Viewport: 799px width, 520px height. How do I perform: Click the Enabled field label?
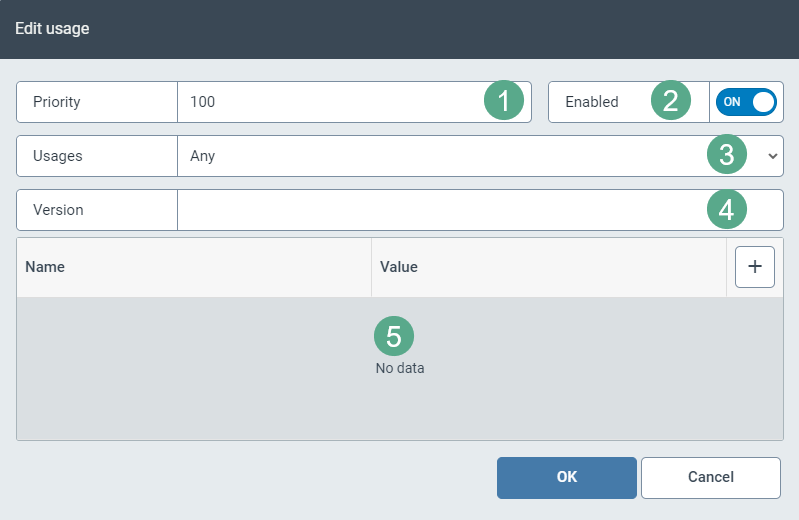click(592, 102)
